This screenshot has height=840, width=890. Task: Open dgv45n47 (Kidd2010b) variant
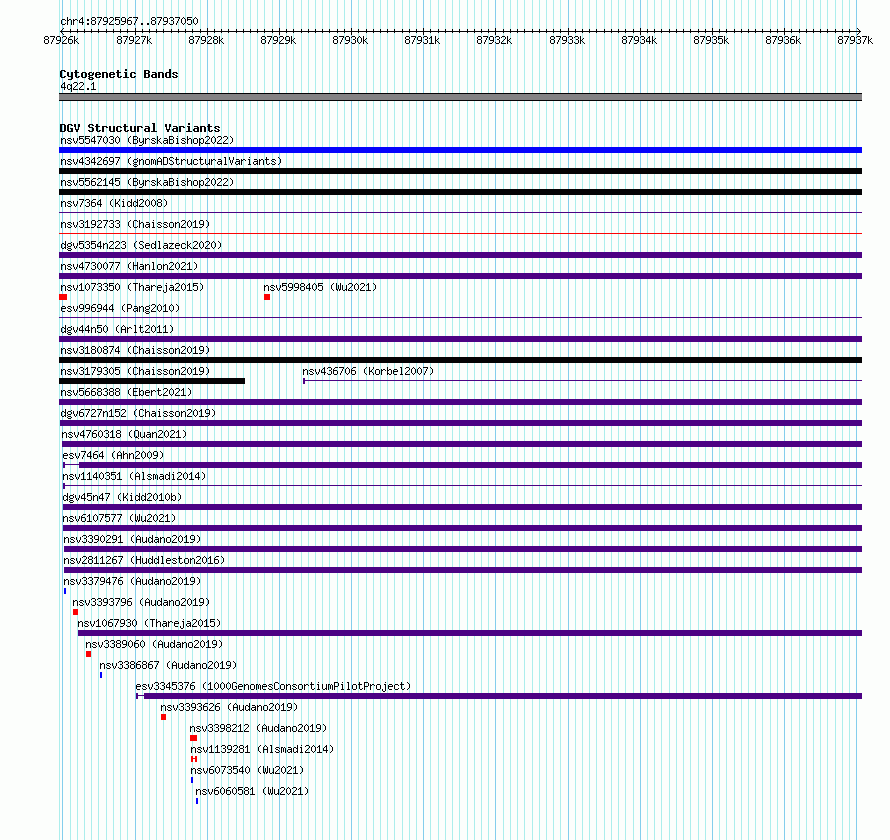tap(122, 497)
